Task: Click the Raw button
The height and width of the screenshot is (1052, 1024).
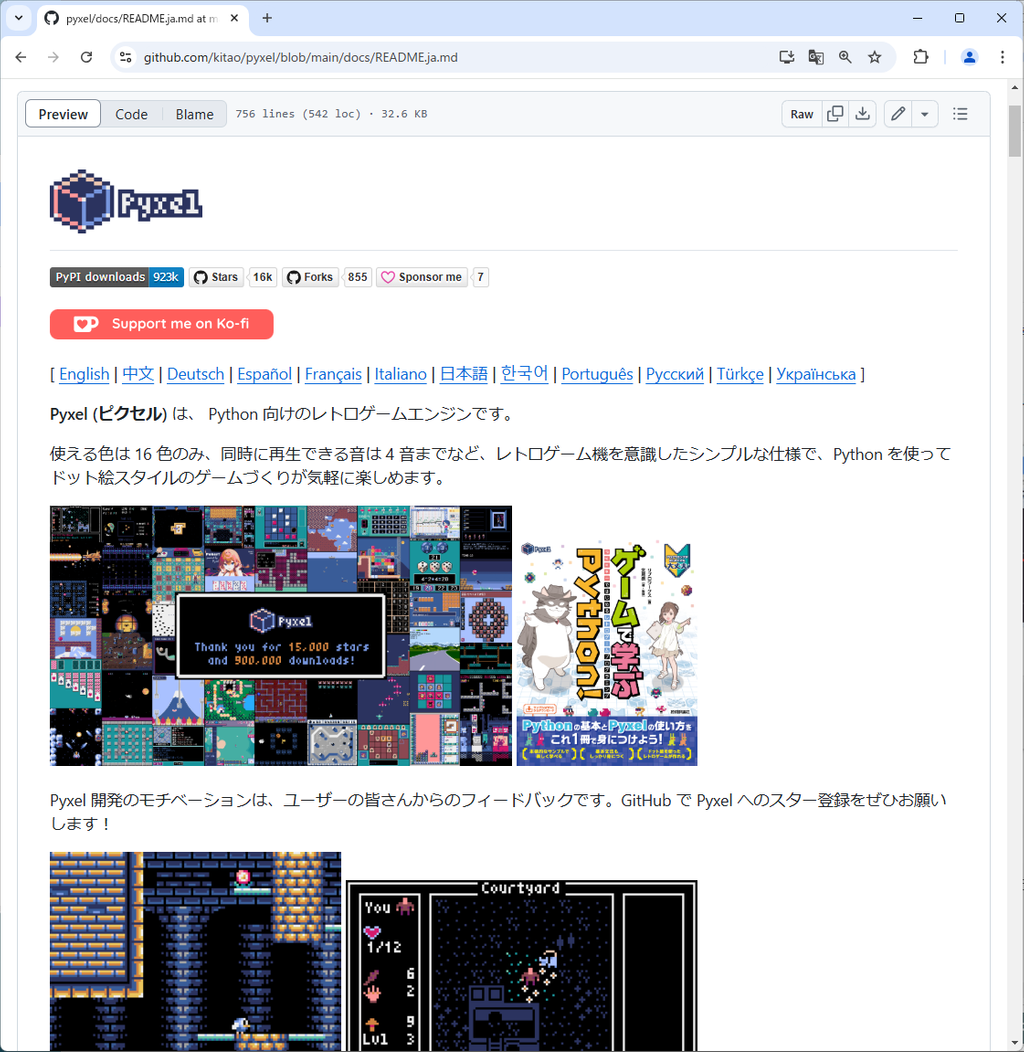Action: coord(802,114)
